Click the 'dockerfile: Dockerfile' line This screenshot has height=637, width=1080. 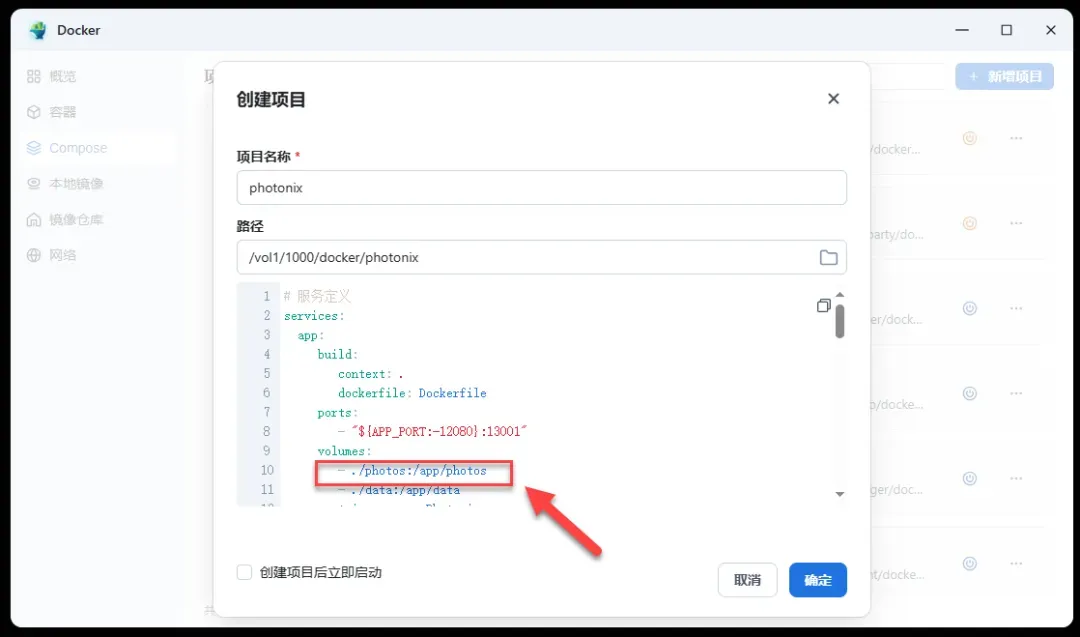click(412, 393)
